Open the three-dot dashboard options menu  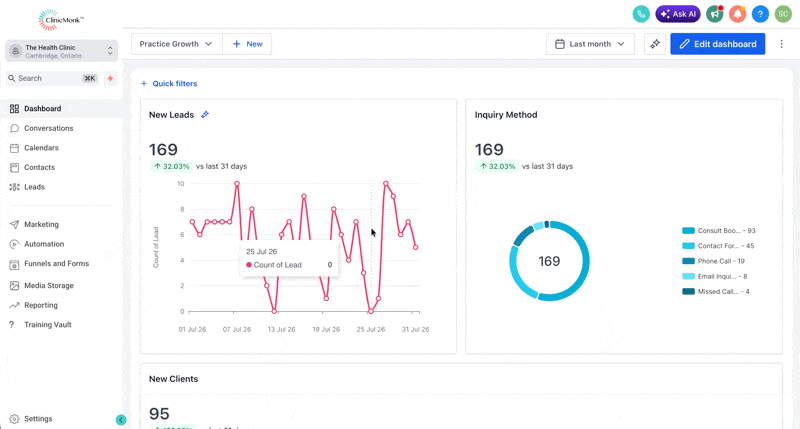(782, 44)
